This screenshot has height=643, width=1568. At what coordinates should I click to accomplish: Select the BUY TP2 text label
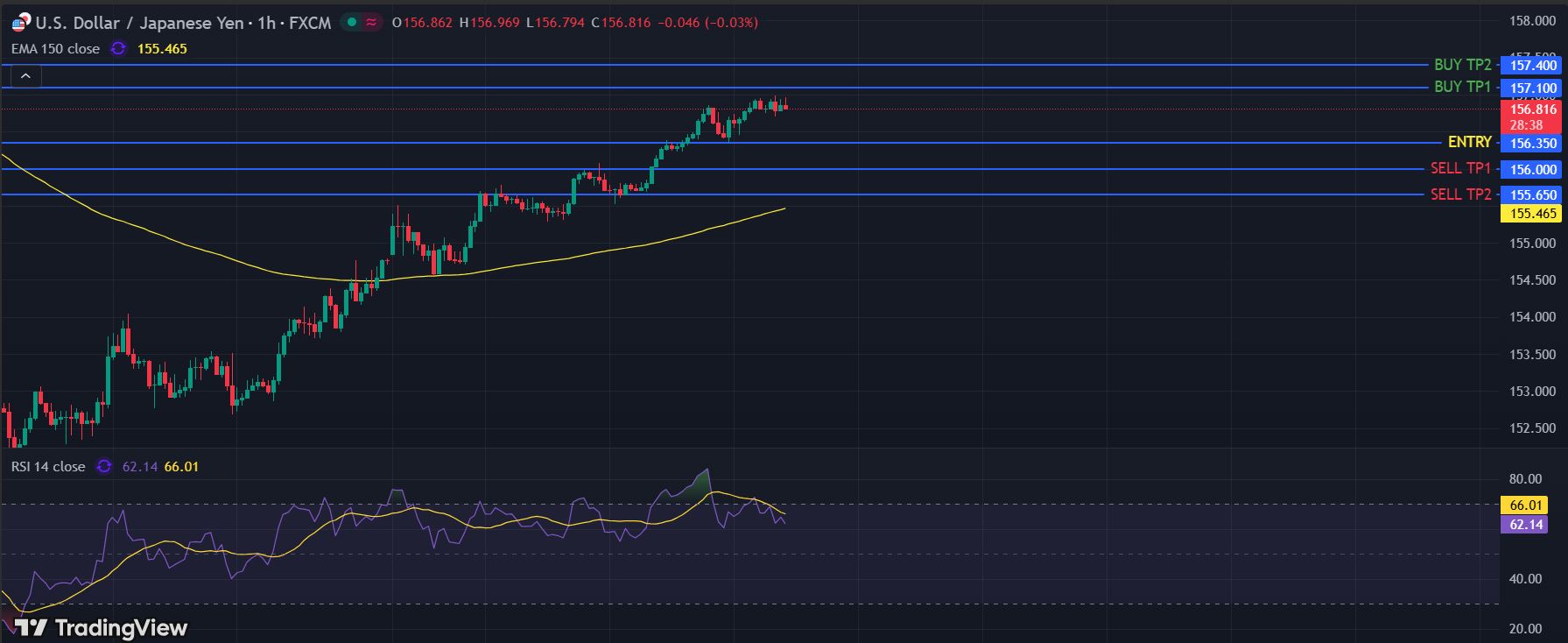[x=1462, y=65]
